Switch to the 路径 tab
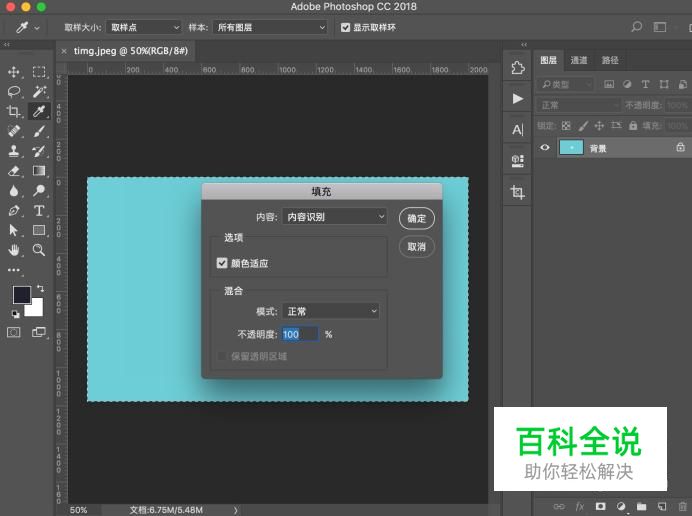692x516 pixels. (x=610, y=60)
